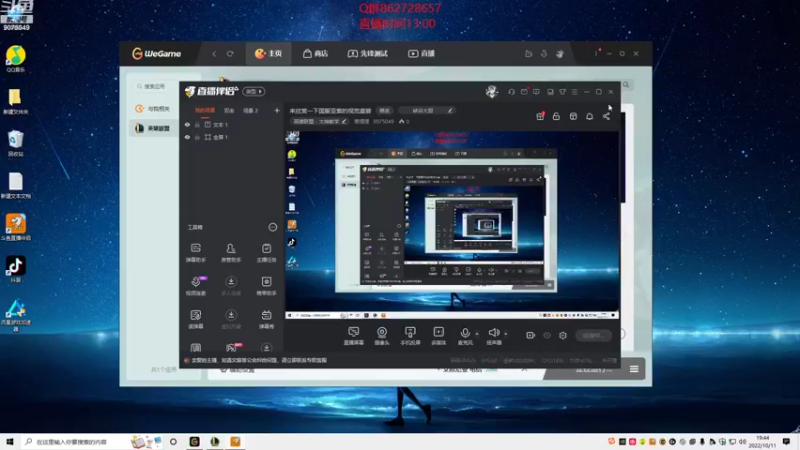Open WeGame 先锋测试 tab

pyautogui.click(x=368, y=54)
